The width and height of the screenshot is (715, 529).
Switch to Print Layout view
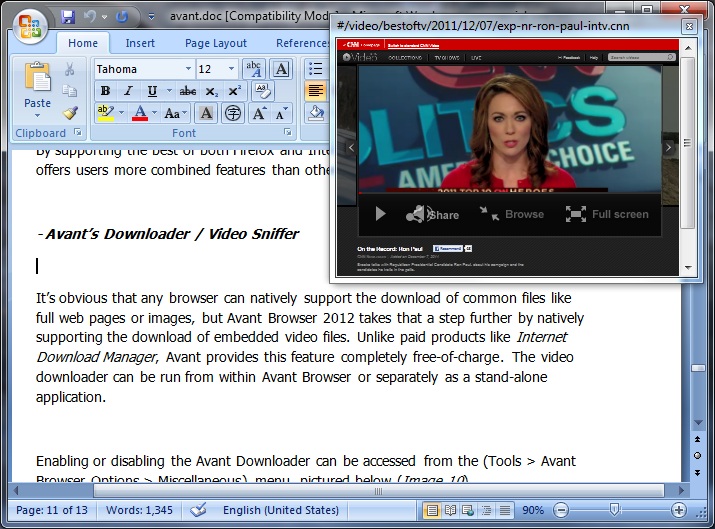pyautogui.click(x=431, y=510)
